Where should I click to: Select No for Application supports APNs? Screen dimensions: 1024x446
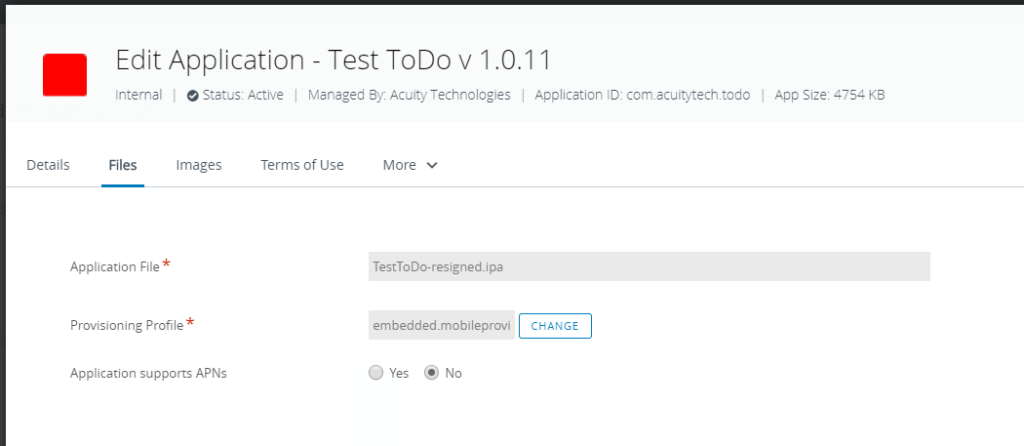point(432,373)
